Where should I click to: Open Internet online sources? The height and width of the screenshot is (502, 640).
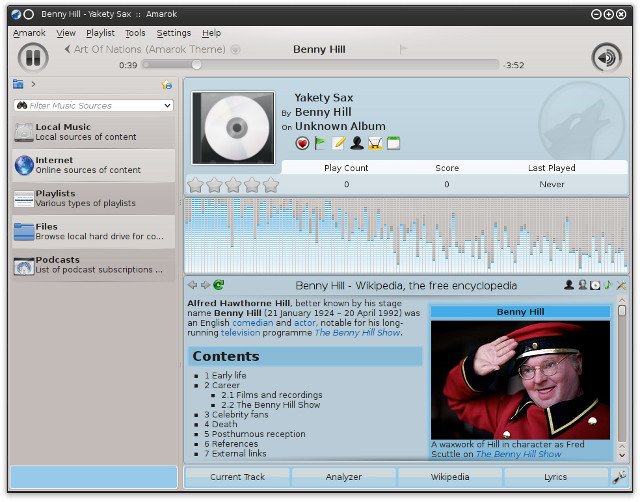click(x=93, y=165)
